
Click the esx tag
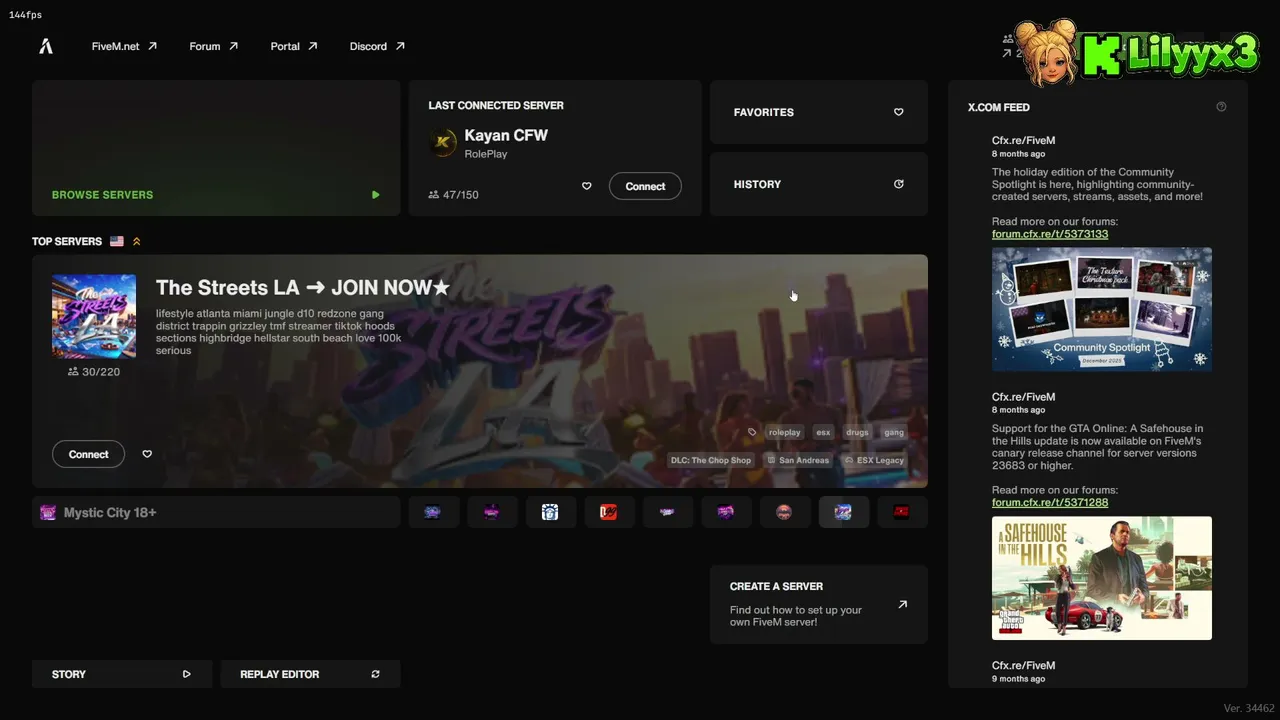point(823,432)
